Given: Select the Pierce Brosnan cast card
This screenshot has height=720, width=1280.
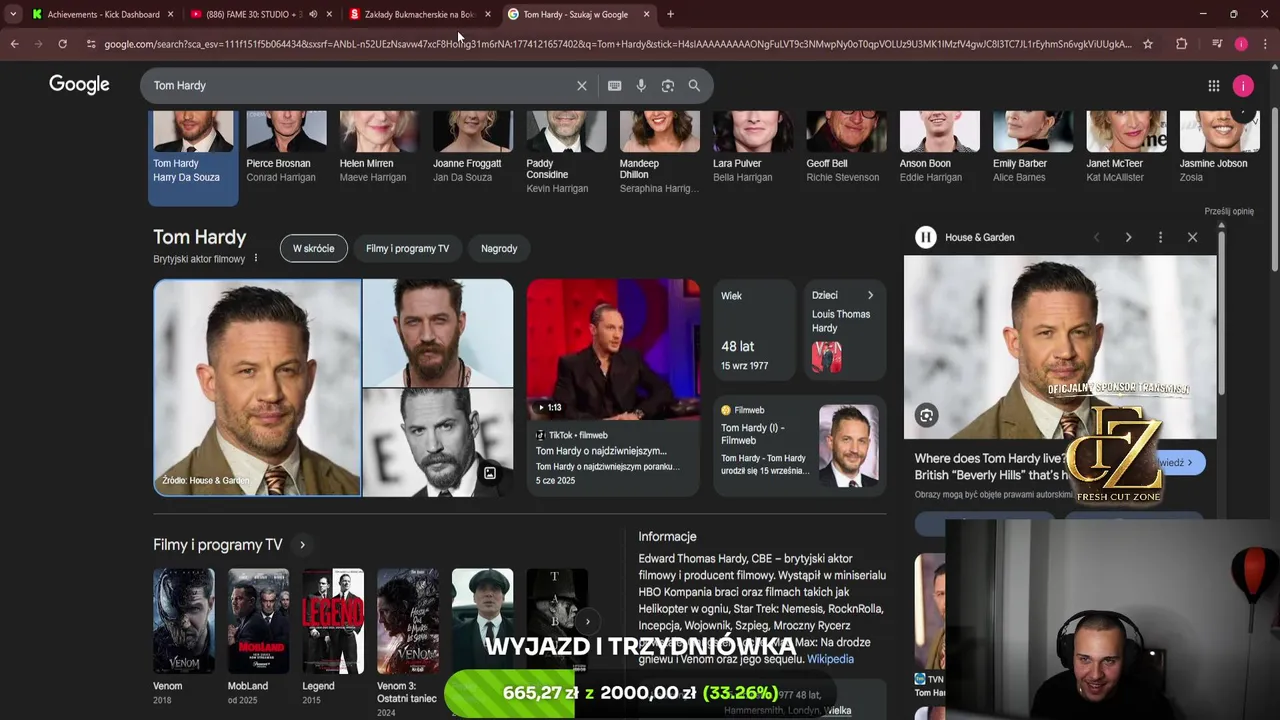Looking at the screenshot, I should point(286,150).
